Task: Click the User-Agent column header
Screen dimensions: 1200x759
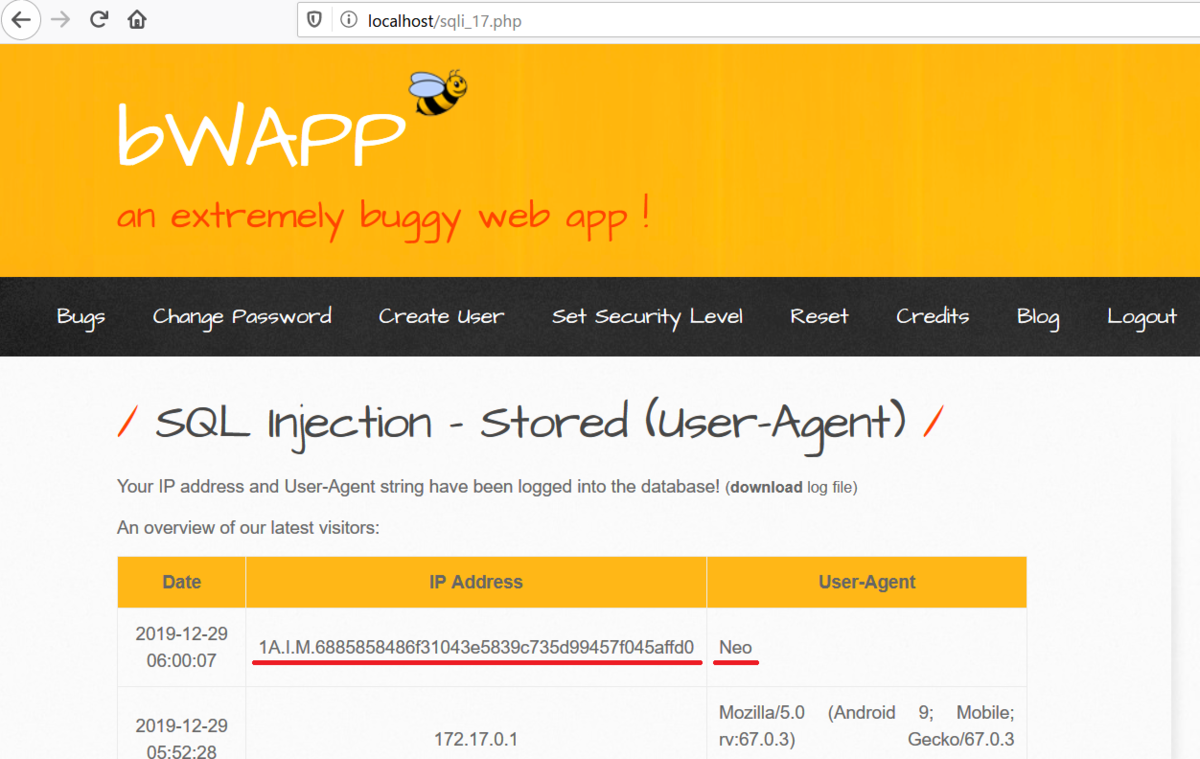Action: [x=867, y=582]
